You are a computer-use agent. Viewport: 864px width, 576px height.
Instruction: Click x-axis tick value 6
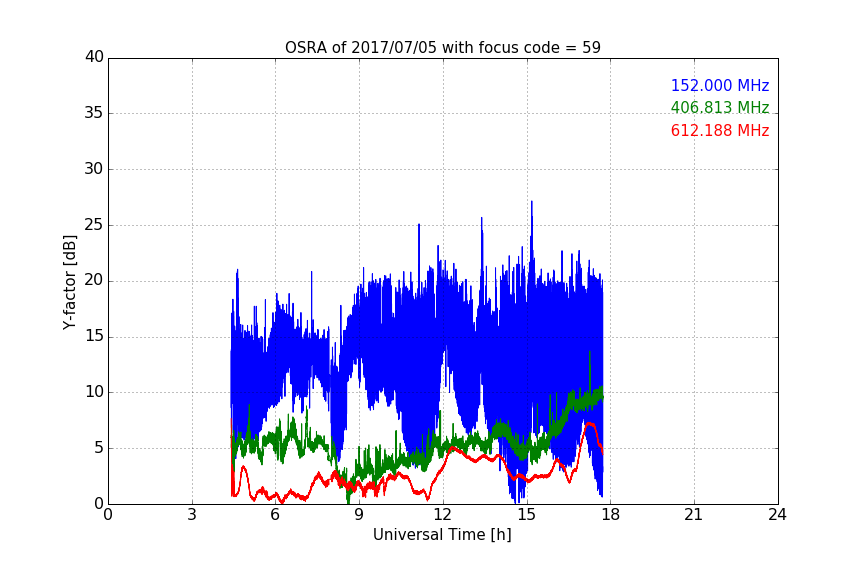pyautogui.click(x=276, y=515)
